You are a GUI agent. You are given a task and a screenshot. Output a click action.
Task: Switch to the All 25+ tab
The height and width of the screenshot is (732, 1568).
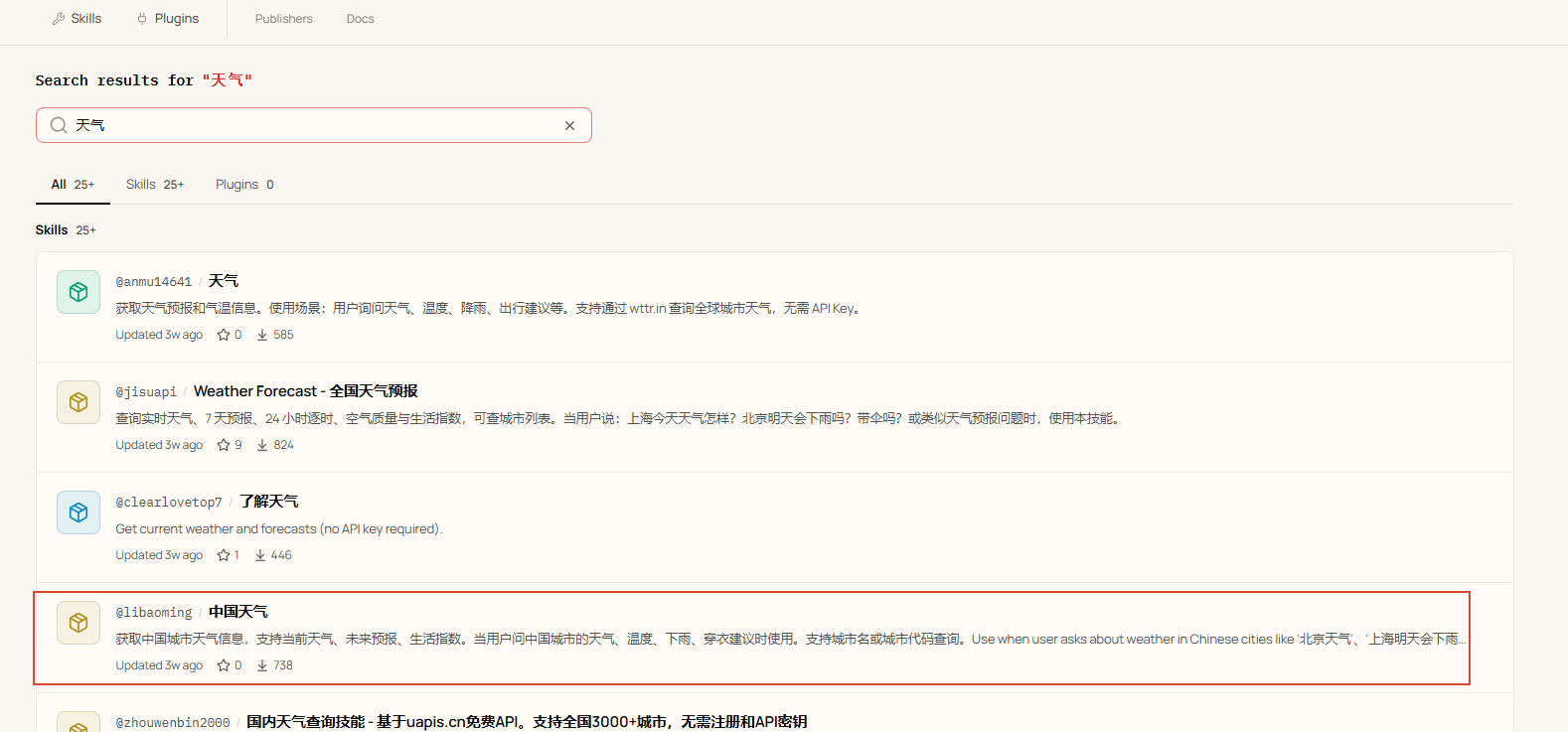pyautogui.click(x=73, y=185)
